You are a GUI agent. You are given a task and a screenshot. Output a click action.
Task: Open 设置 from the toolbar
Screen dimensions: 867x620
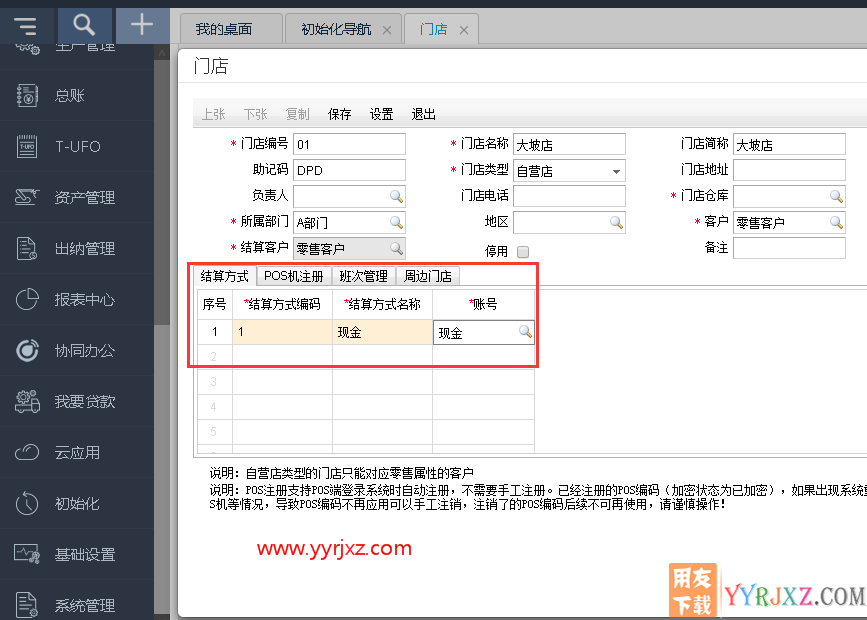coord(382,114)
